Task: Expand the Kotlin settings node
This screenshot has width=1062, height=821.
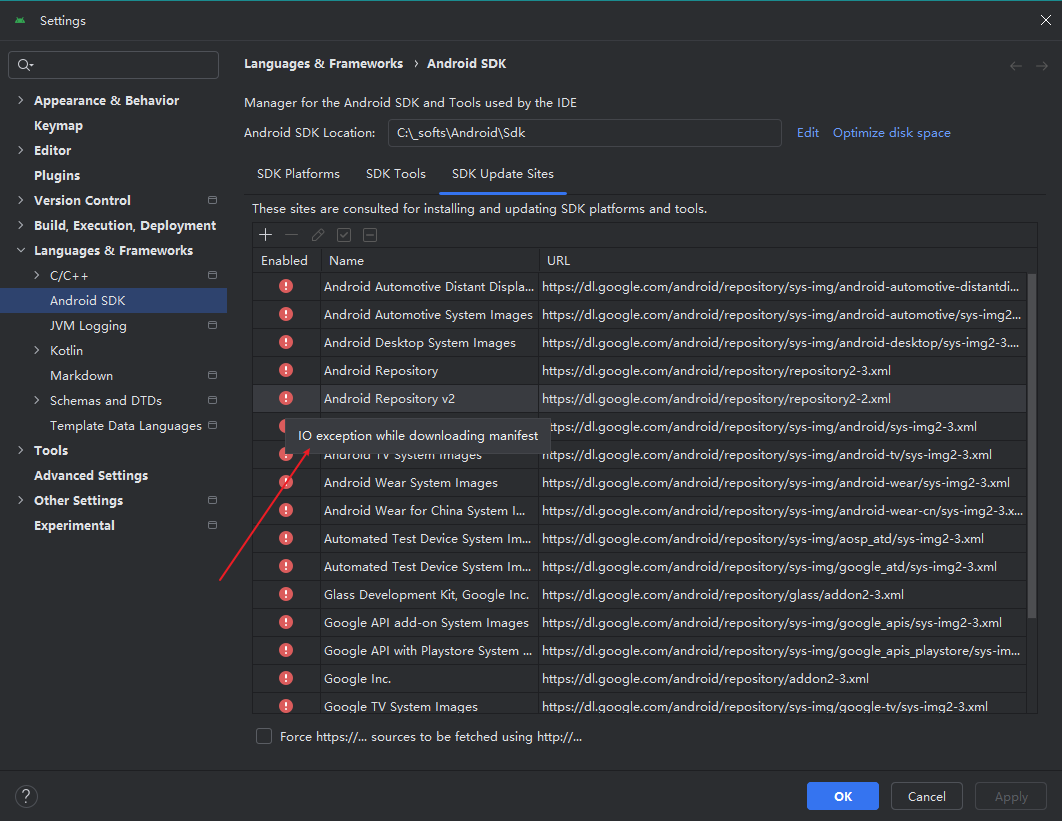Action: point(37,350)
